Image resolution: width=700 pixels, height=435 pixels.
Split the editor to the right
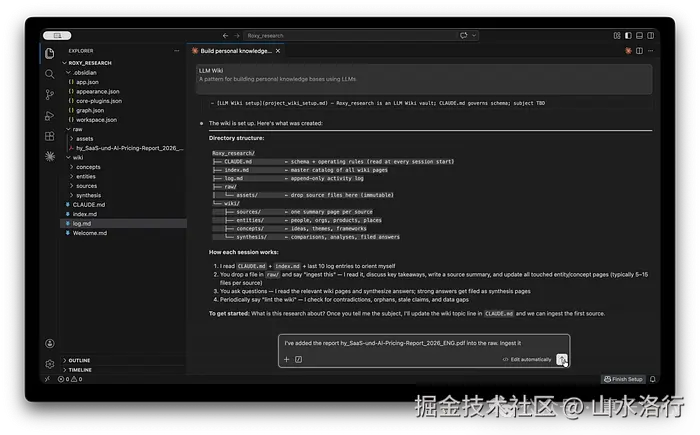point(639,51)
